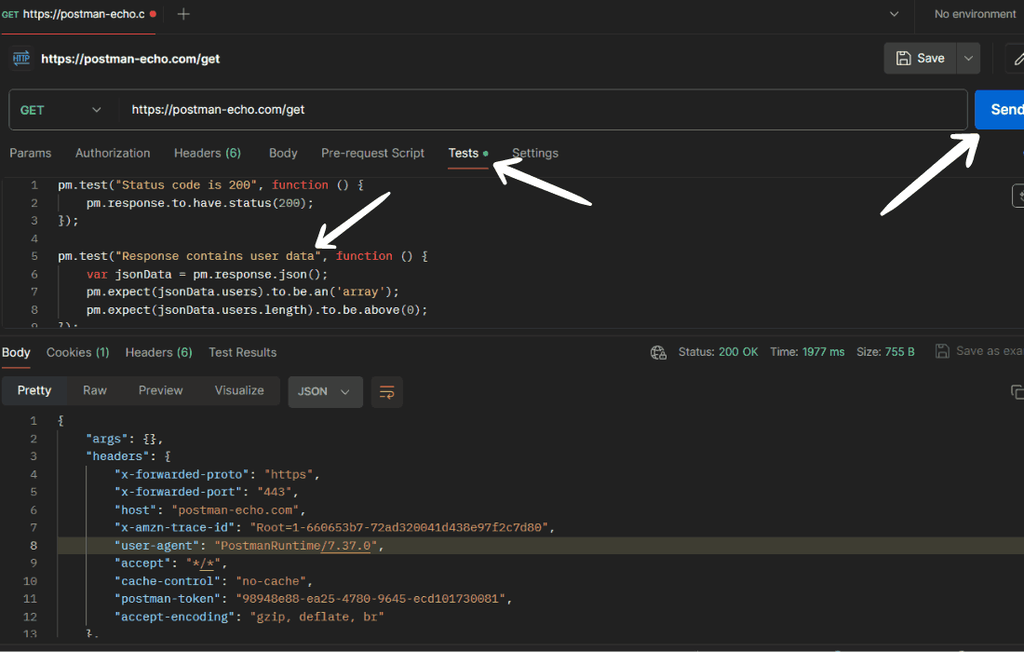Click the Save as example icon
This screenshot has width=1024, height=652.
point(942,351)
